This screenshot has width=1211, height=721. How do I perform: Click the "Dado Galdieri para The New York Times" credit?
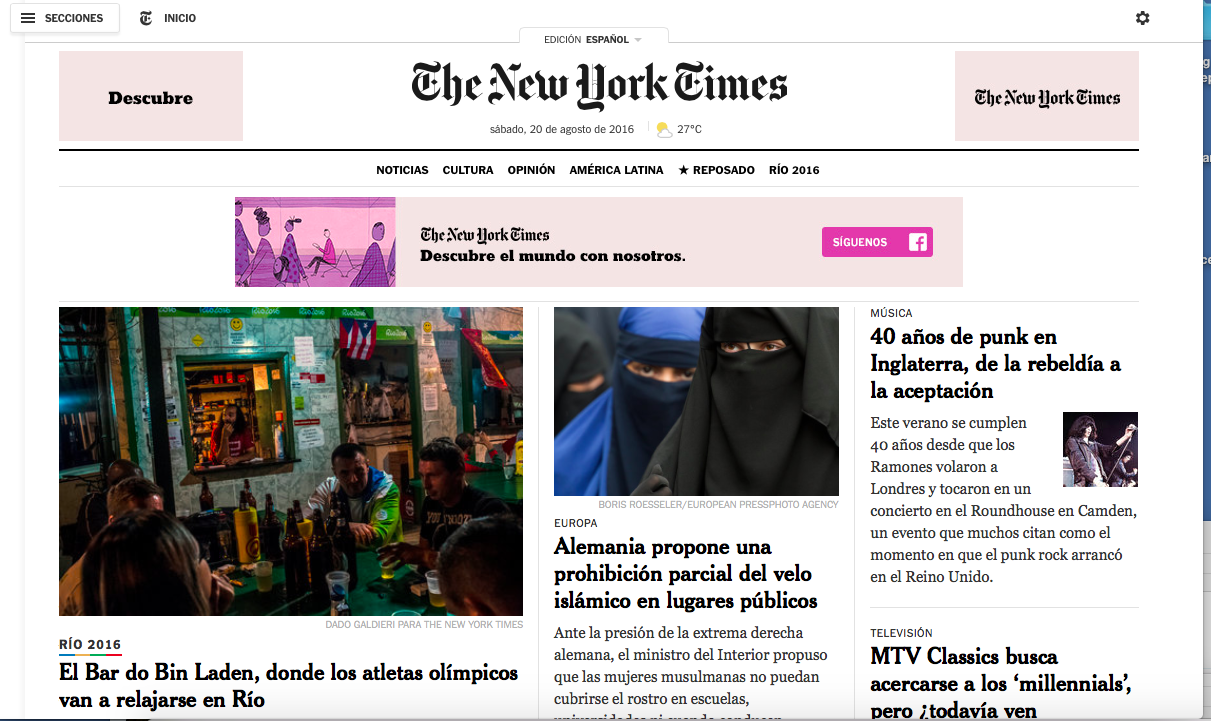424,625
